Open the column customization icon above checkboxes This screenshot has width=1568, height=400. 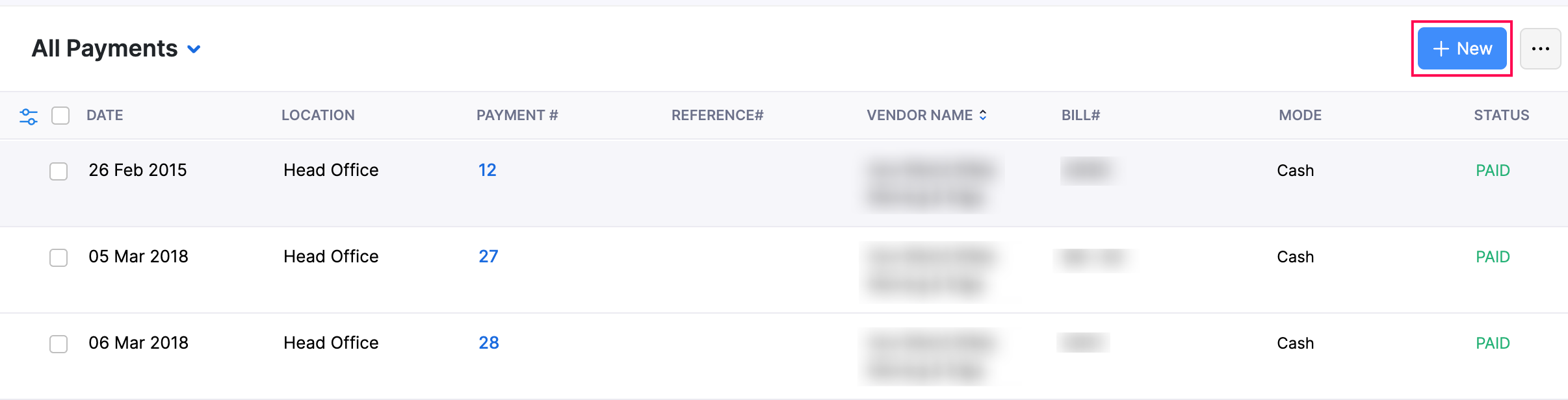[x=29, y=116]
